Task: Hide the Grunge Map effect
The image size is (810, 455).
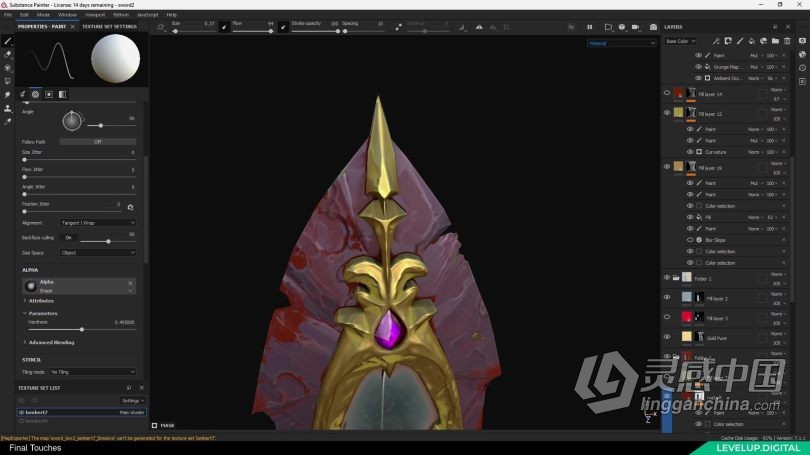Action: (698, 67)
